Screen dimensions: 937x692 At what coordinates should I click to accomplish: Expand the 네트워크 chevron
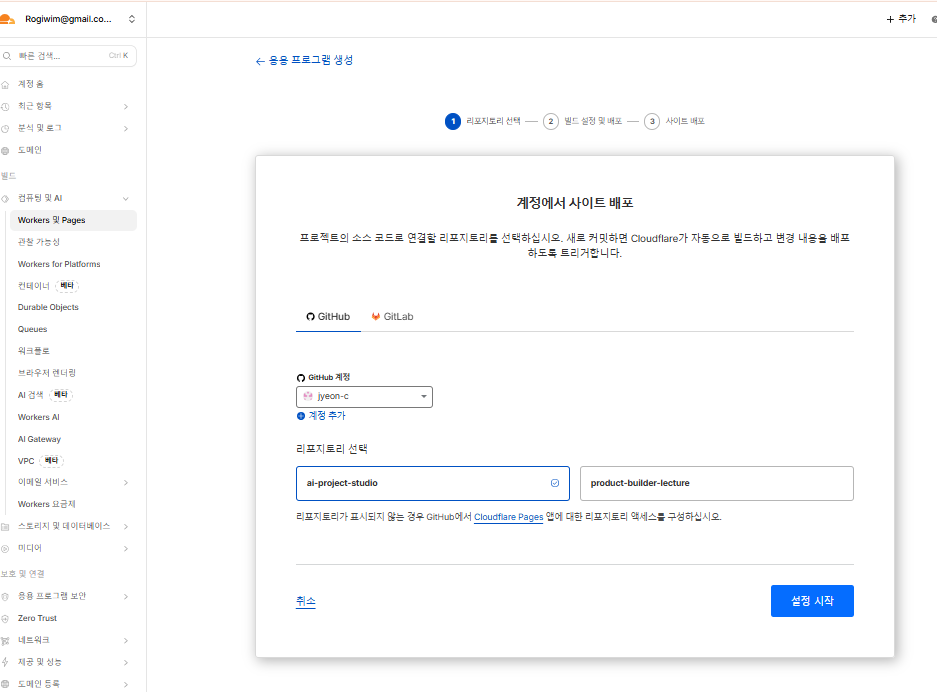coord(125,641)
